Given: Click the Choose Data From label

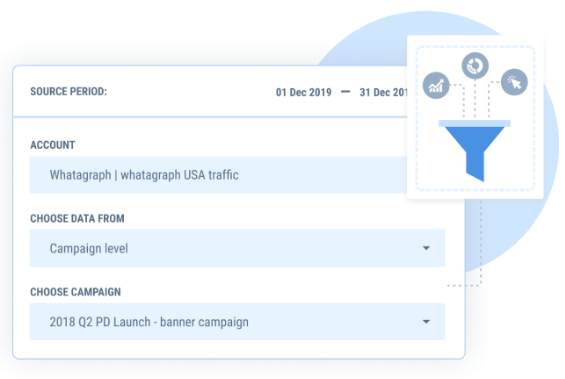Looking at the screenshot, I should [77, 219].
